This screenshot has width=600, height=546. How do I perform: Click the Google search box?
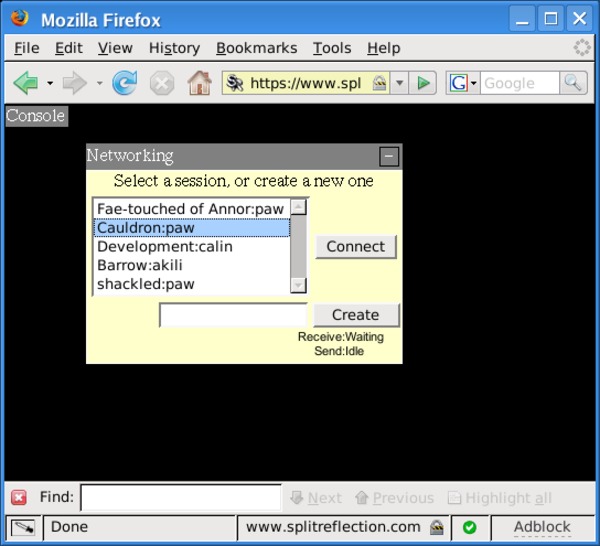(520, 83)
